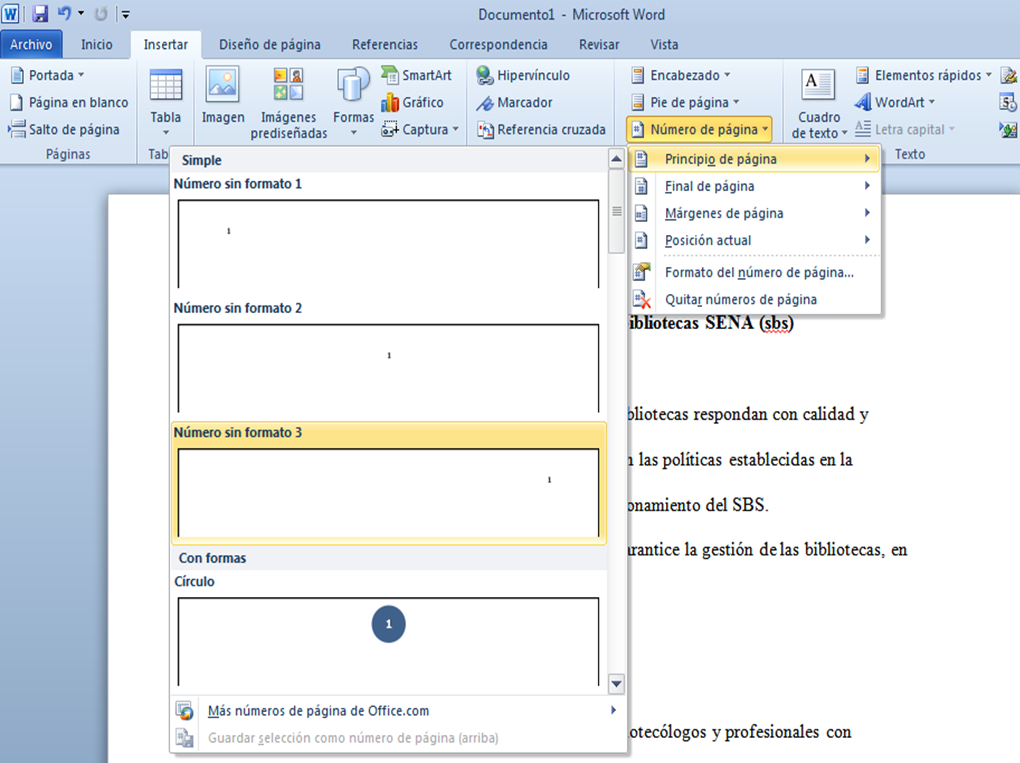1020x763 pixels.
Task: Open the Formas shapes gallery
Action: 353,101
